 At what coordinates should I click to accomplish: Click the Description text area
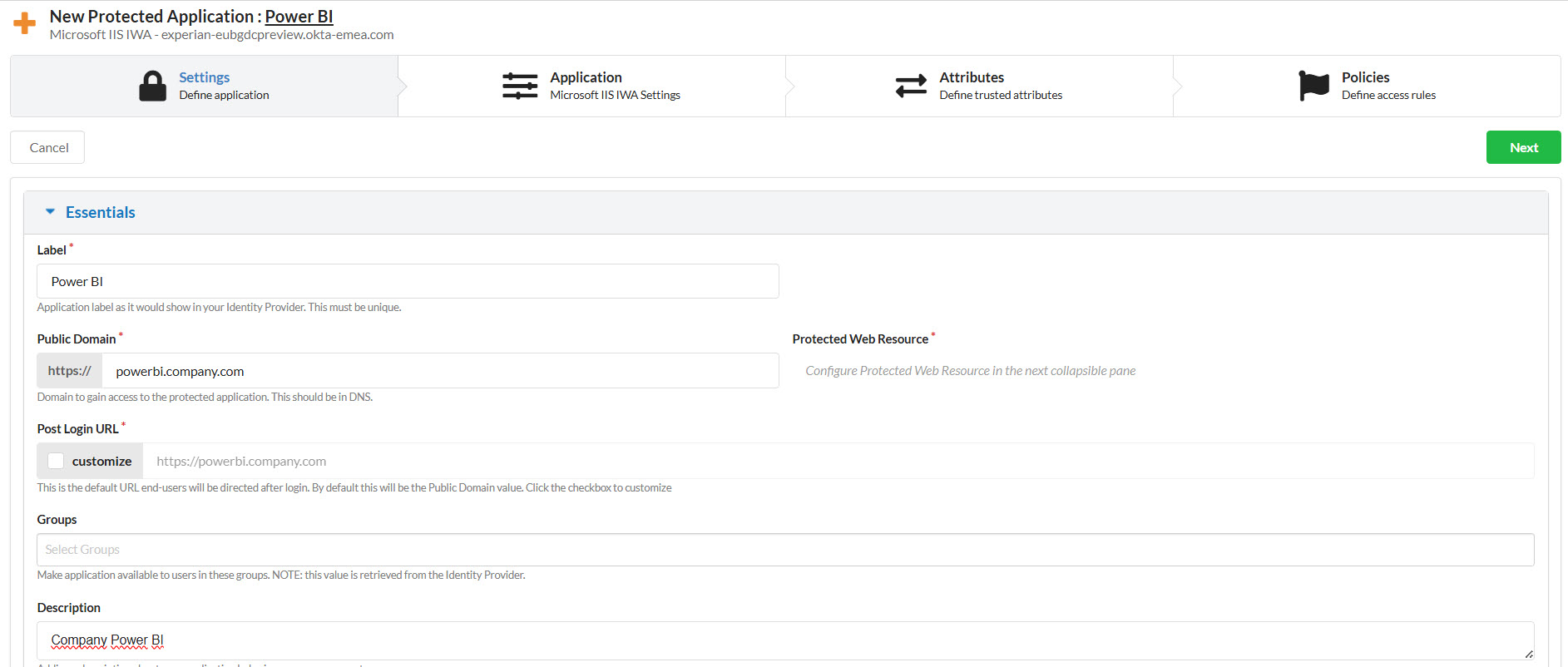coord(784,640)
